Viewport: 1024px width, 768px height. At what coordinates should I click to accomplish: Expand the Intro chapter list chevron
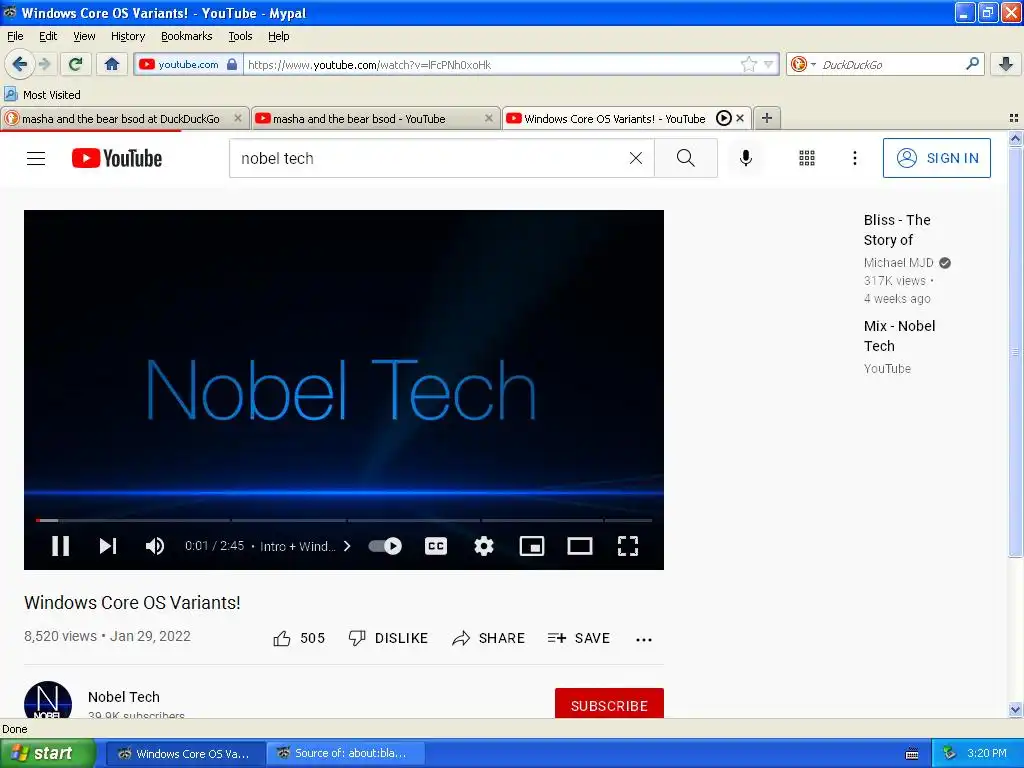347,546
